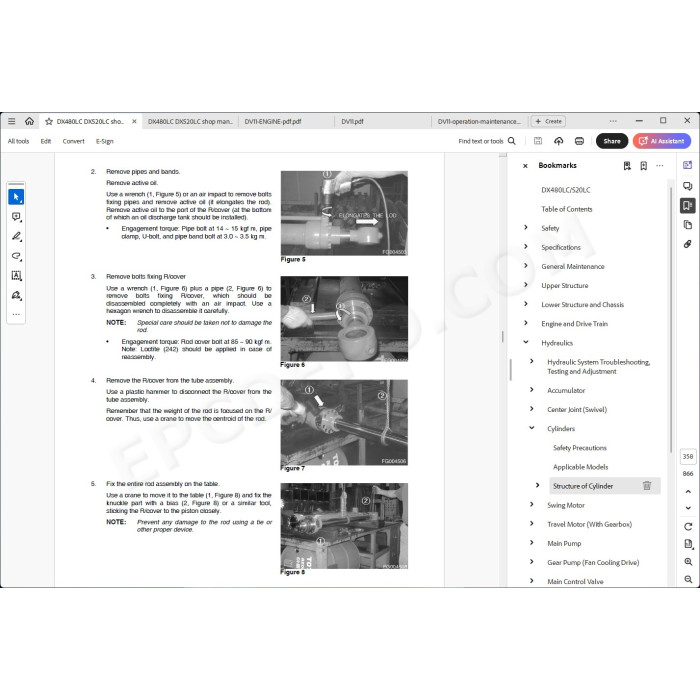Switch to DVII-operation-maintenance tab
Screen dimensions: 700x700
(x=479, y=121)
